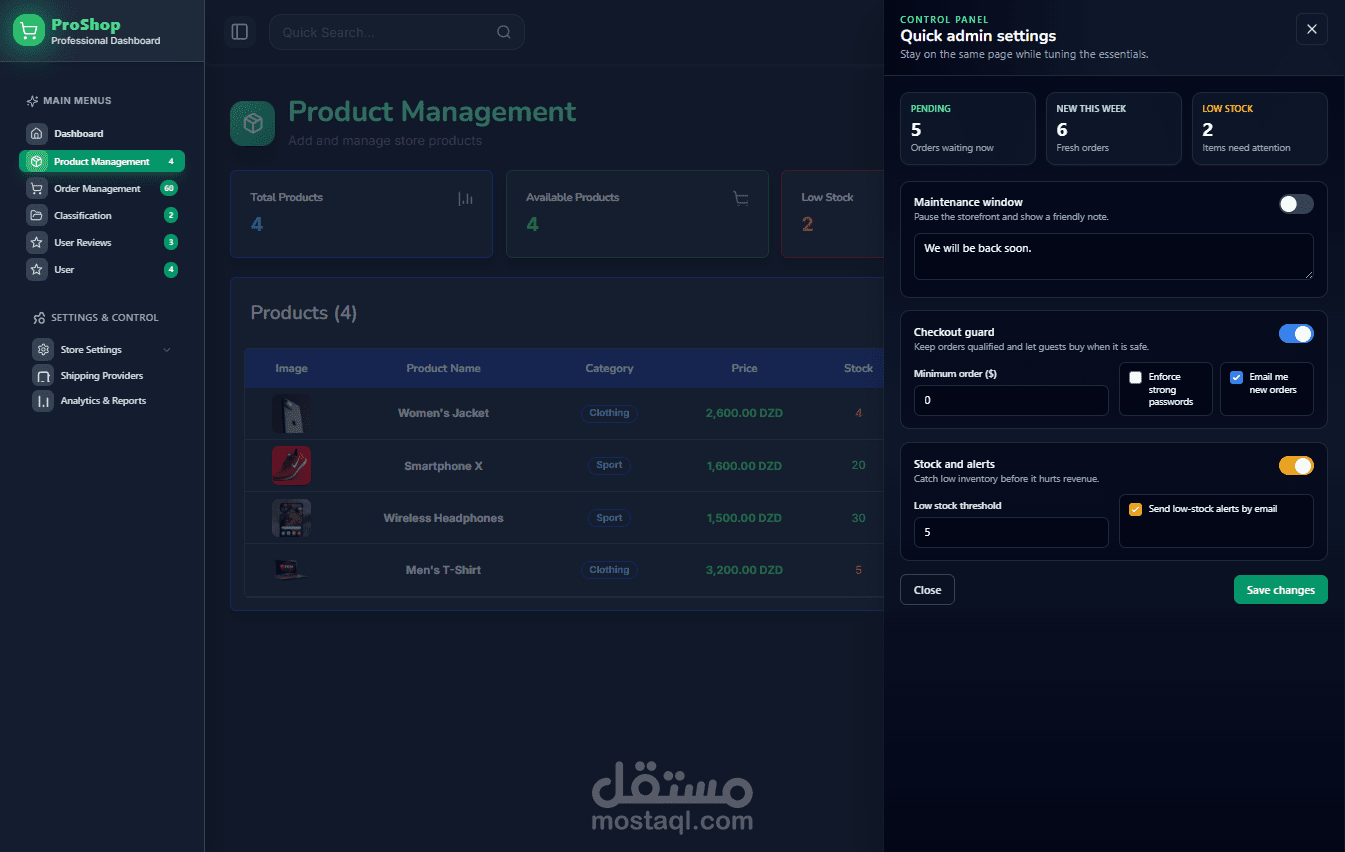Screen dimensions: 1345x852
Task: Click the ProShop shopping cart logo
Action: tap(29, 31)
